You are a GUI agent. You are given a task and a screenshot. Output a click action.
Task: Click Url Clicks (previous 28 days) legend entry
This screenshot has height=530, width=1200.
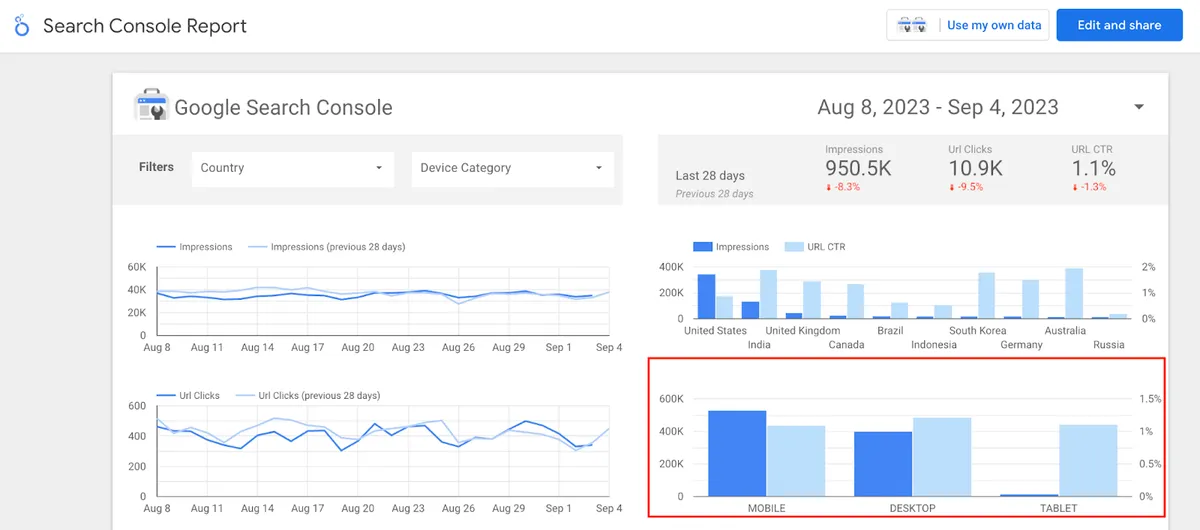pyautogui.click(x=307, y=396)
